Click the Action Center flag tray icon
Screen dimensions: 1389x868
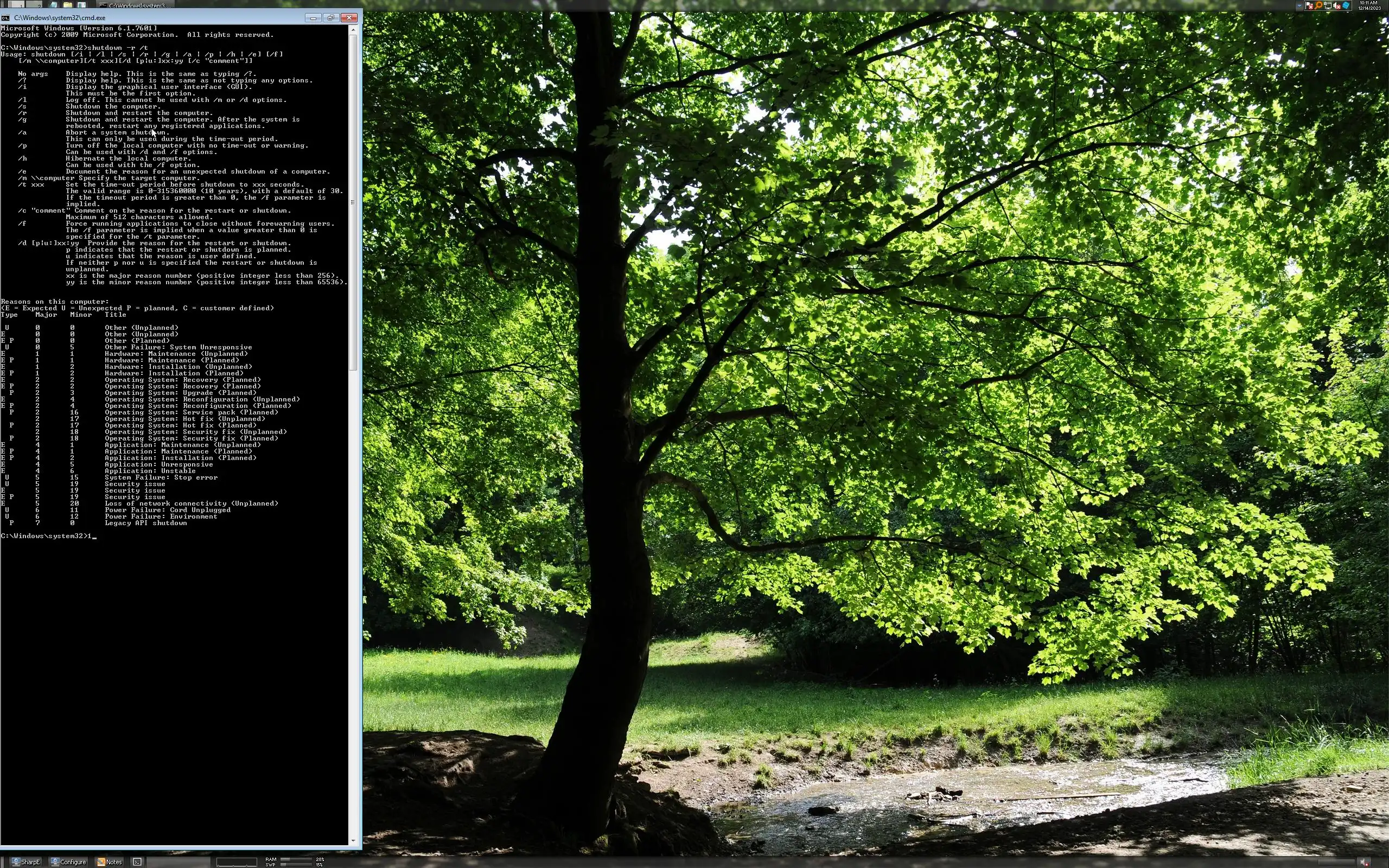[1309, 6]
